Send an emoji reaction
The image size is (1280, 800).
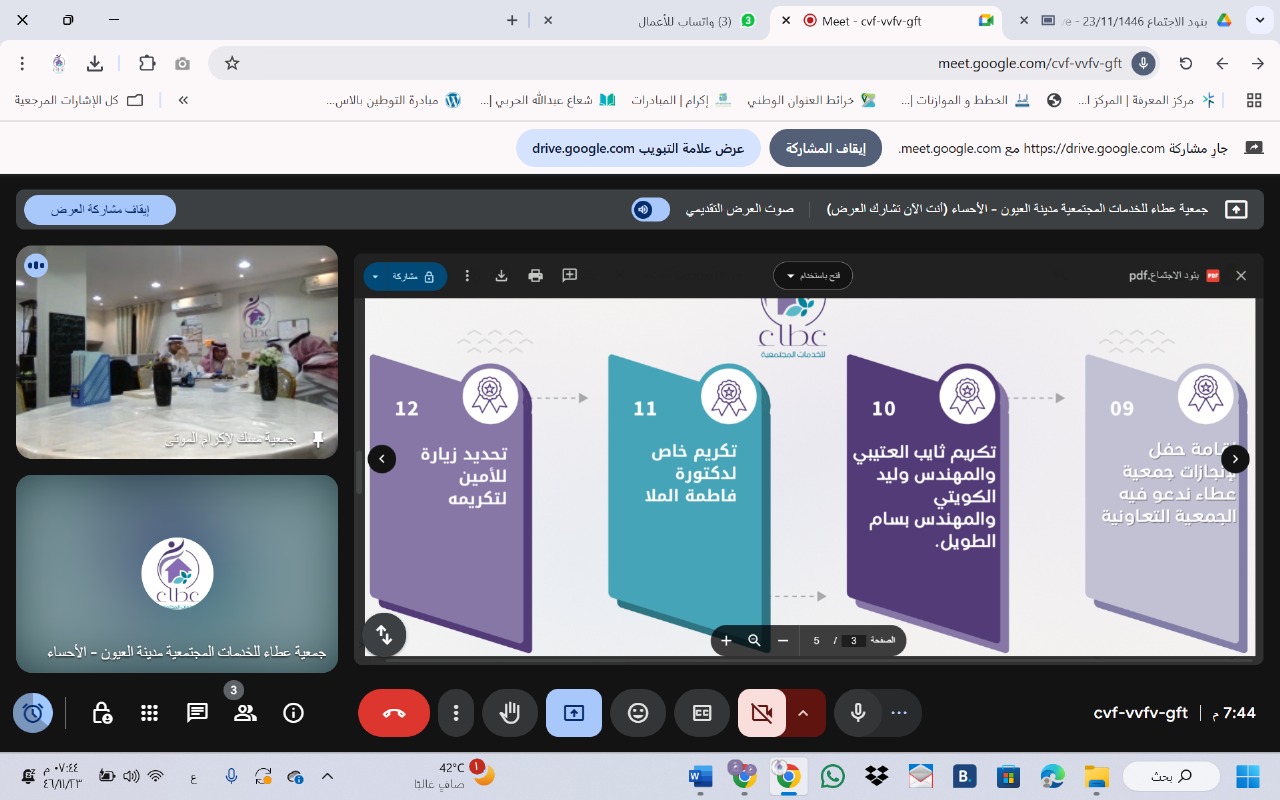click(638, 713)
